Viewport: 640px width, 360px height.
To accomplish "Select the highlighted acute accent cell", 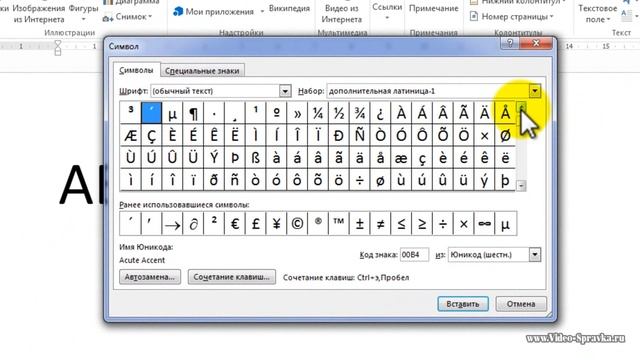I will coord(151,113).
